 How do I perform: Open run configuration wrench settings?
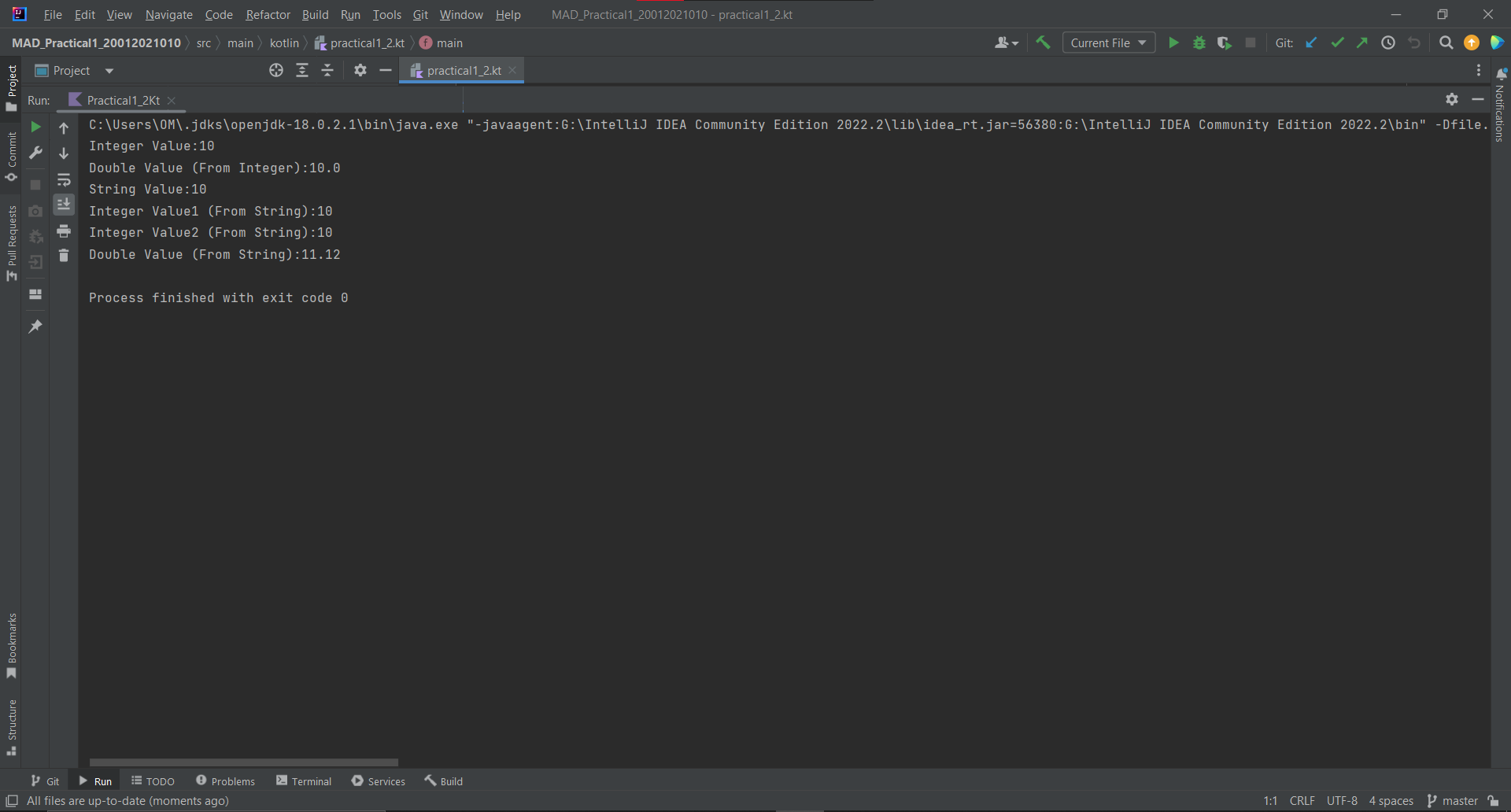35,153
